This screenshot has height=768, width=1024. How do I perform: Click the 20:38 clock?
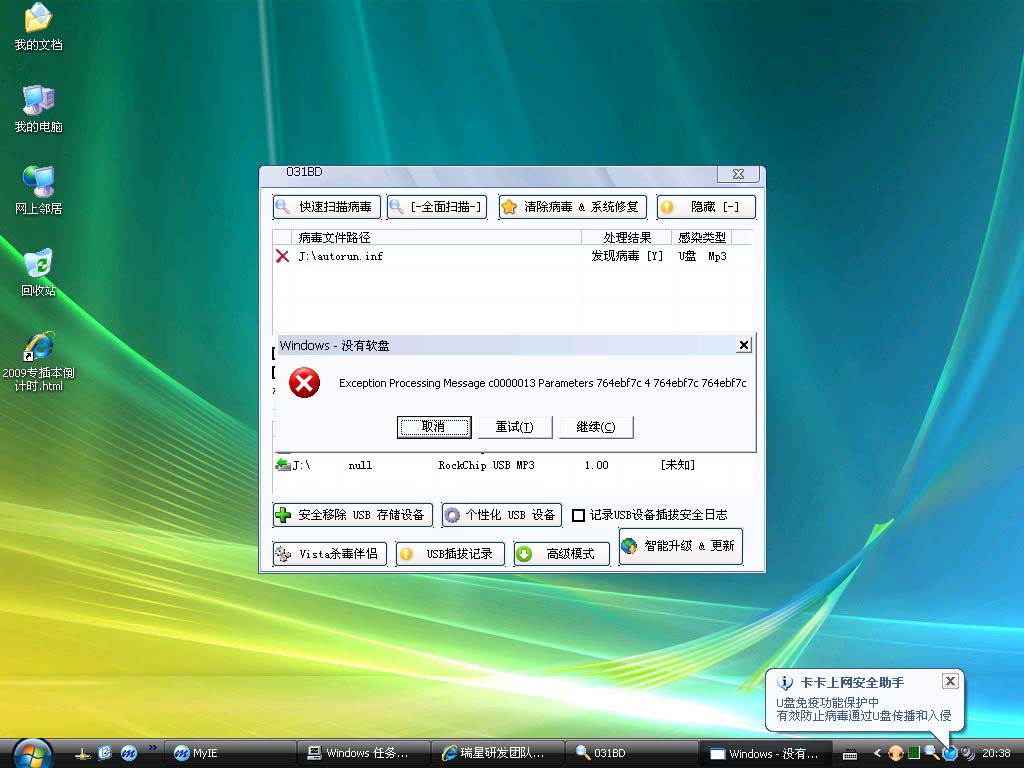point(996,754)
